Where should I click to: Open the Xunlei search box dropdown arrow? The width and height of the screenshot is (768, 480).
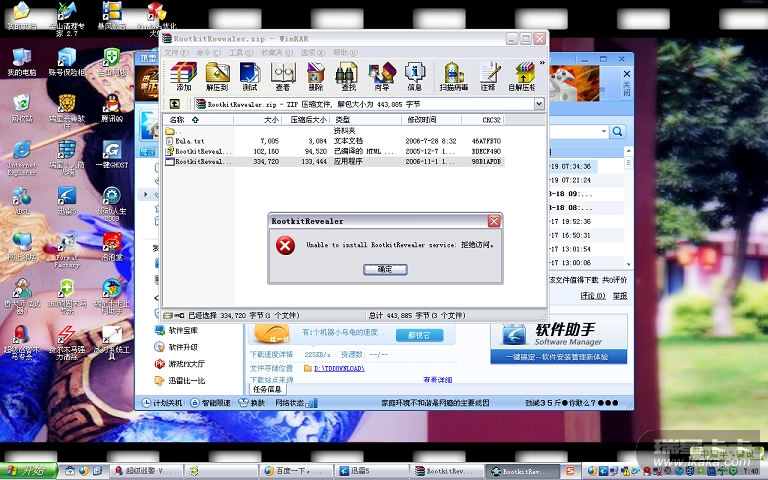[603, 131]
